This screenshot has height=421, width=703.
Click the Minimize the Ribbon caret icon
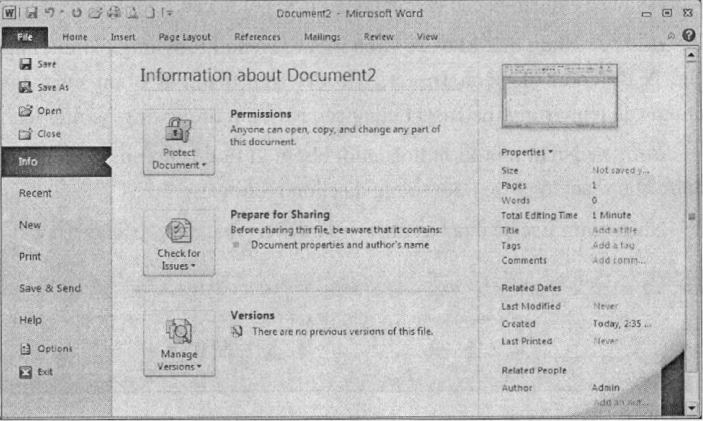(671, 36)
